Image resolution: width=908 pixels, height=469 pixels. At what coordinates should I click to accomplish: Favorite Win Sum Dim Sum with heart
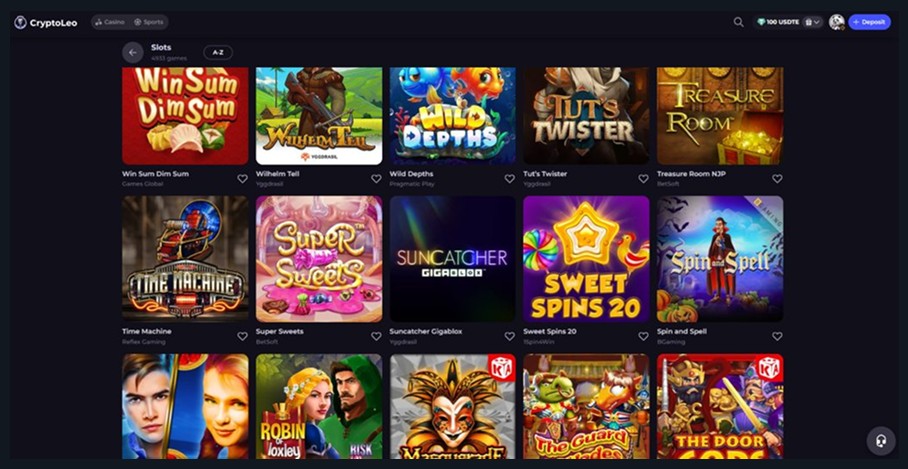(243, 179)
